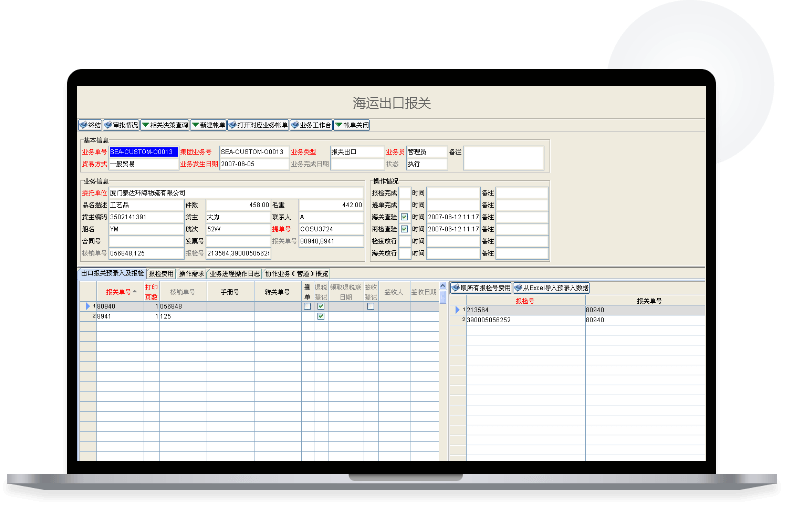Screen dimensions: 797x508
Task: Toggle the 海关查验 checkbox
Action: [x=404, y=217]
